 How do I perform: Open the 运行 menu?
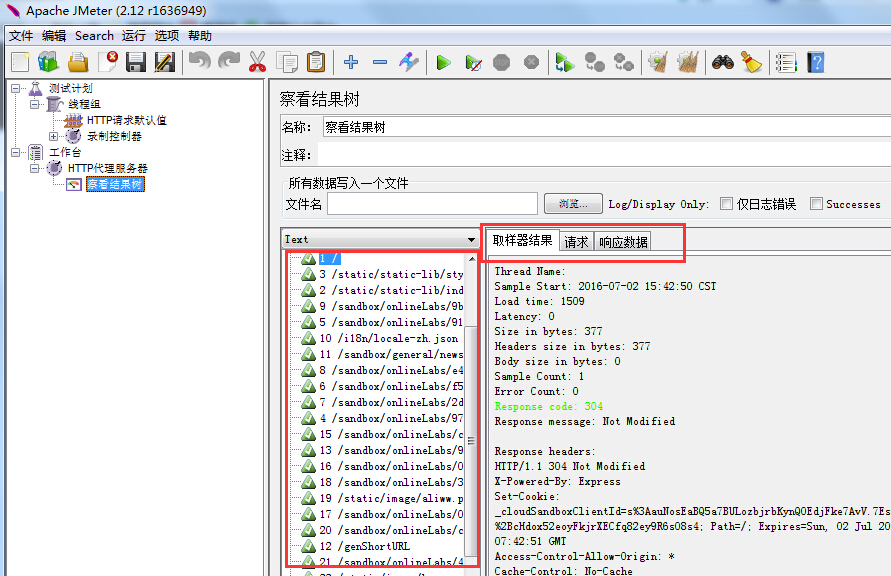[x=134, y=35]
